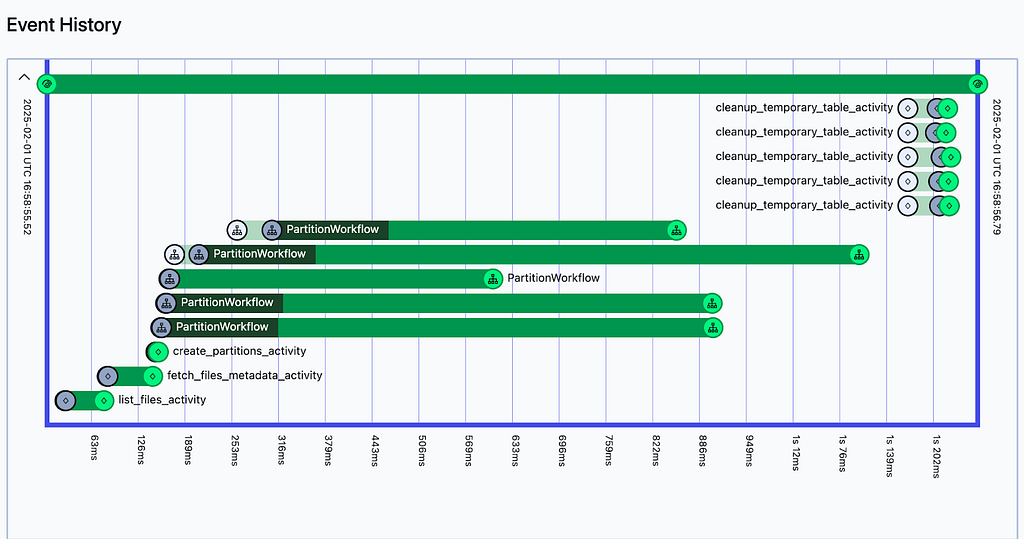Click the 1s 139ms axis label

click(890, 456)
